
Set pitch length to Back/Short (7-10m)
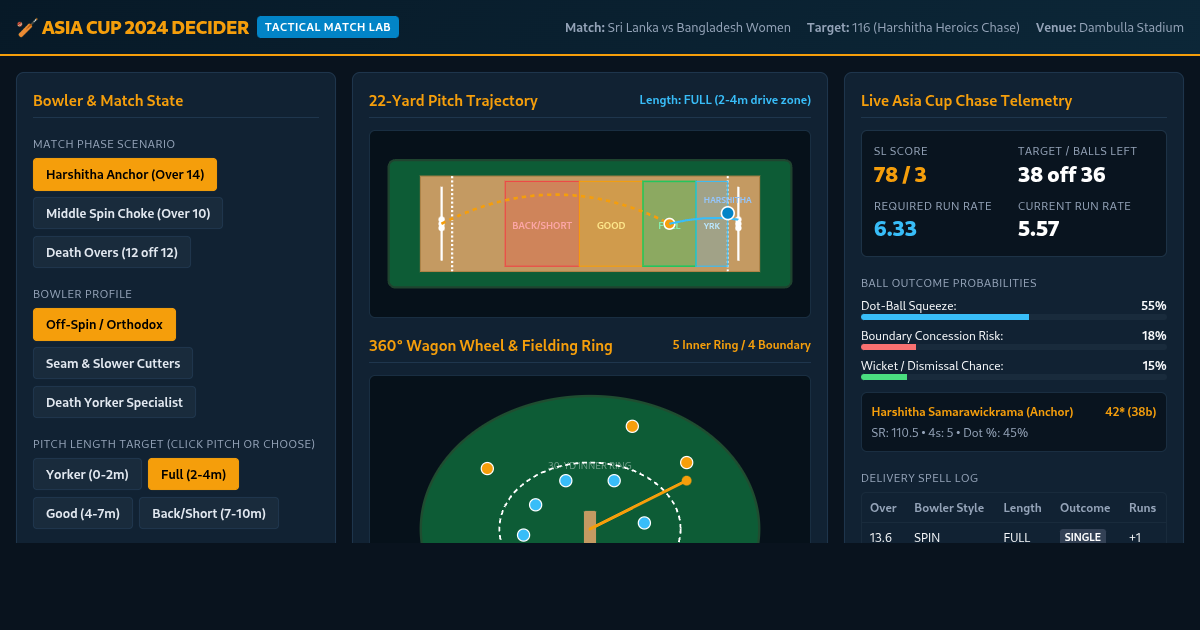pyautogui.click(x=209, y=513)
